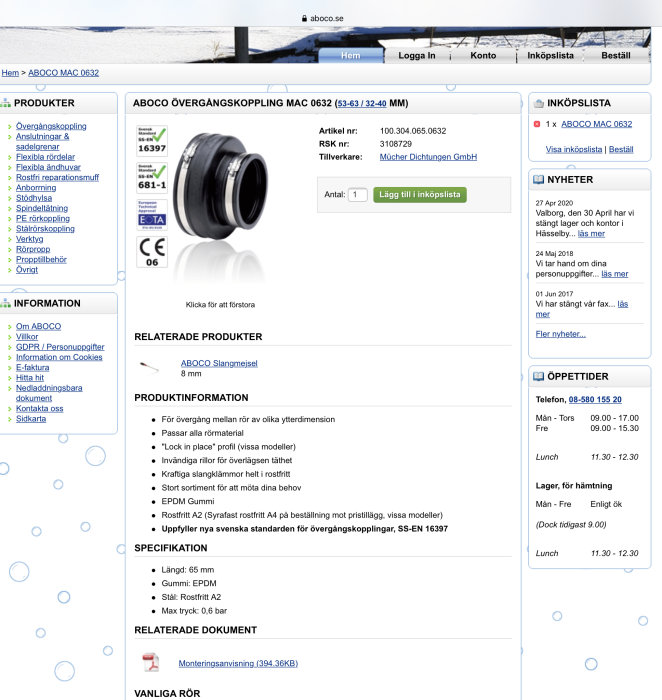The image size is (662, 700).
Task: Open the PDF icon for Monteringsanvisning
Action: click(151, 662)
